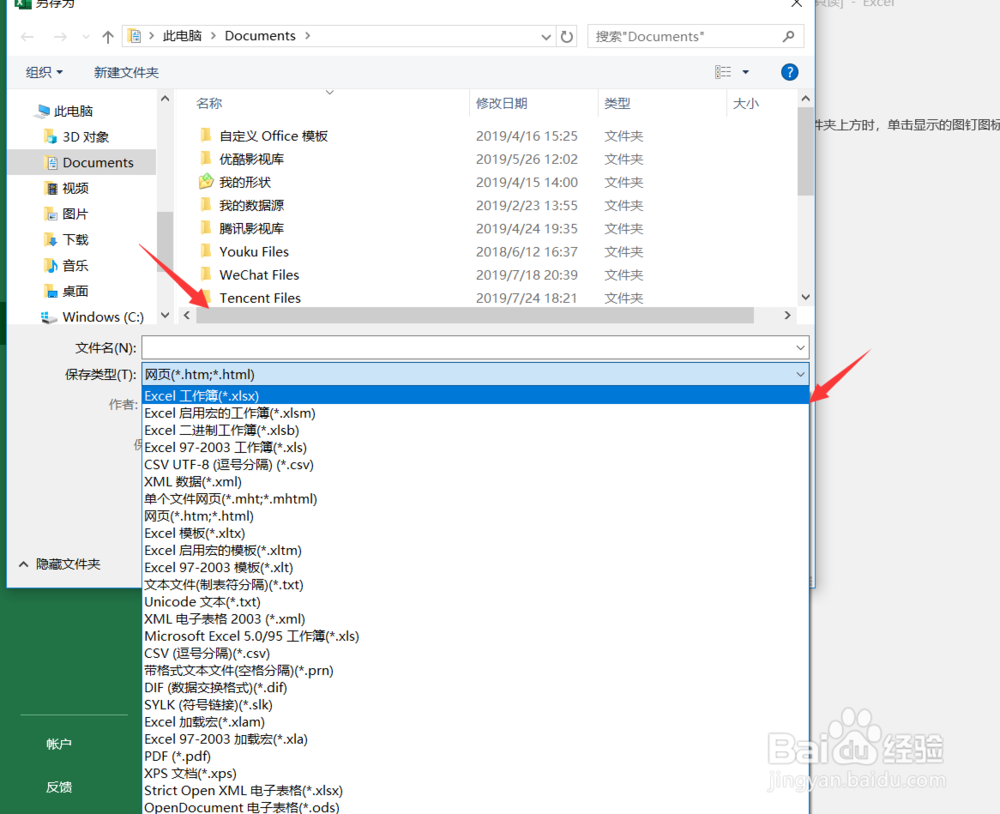Open 反馈 in the left pane

coord(58,787)
